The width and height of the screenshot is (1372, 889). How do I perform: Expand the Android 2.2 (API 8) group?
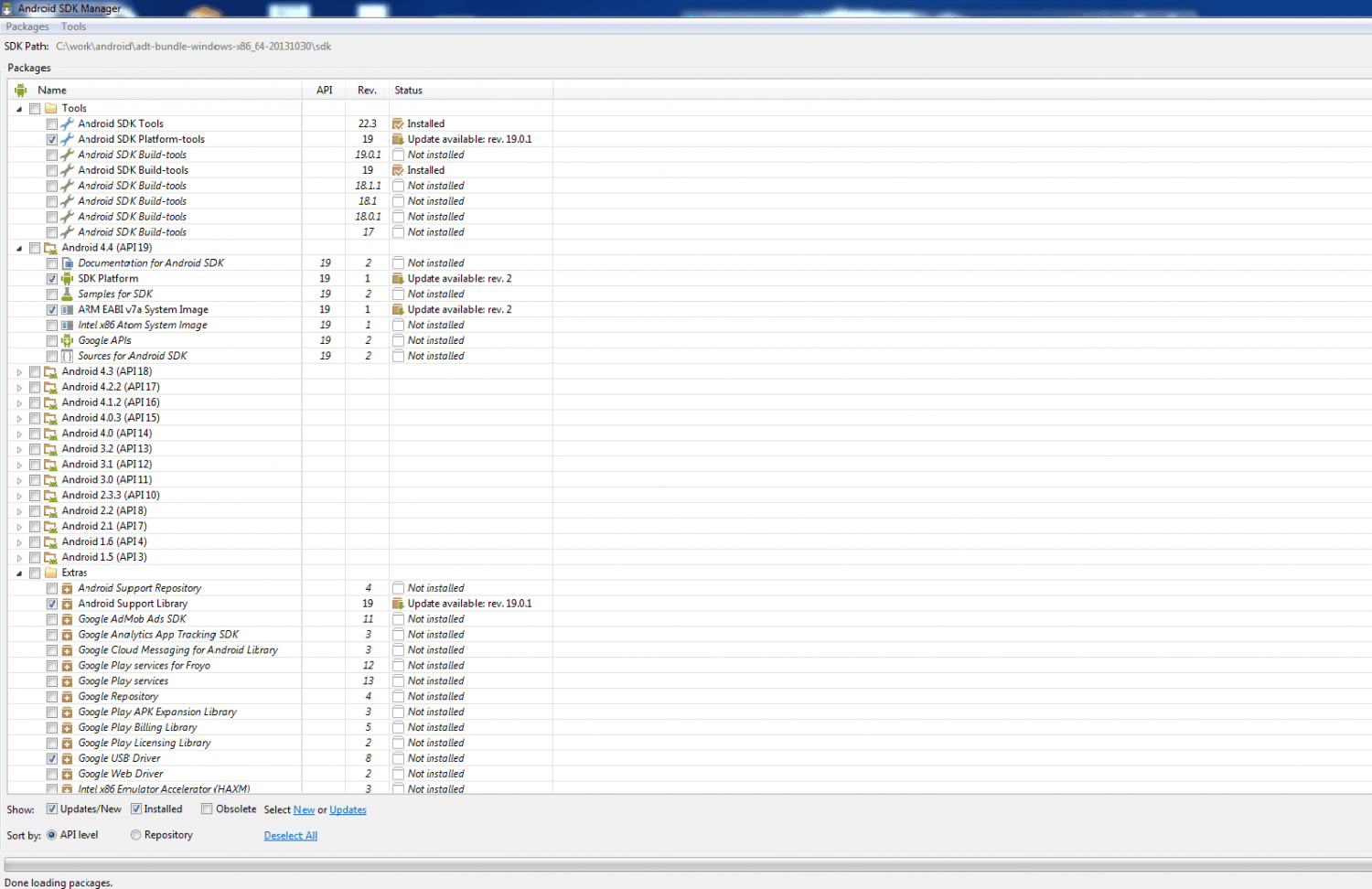(x=19, y=511)
